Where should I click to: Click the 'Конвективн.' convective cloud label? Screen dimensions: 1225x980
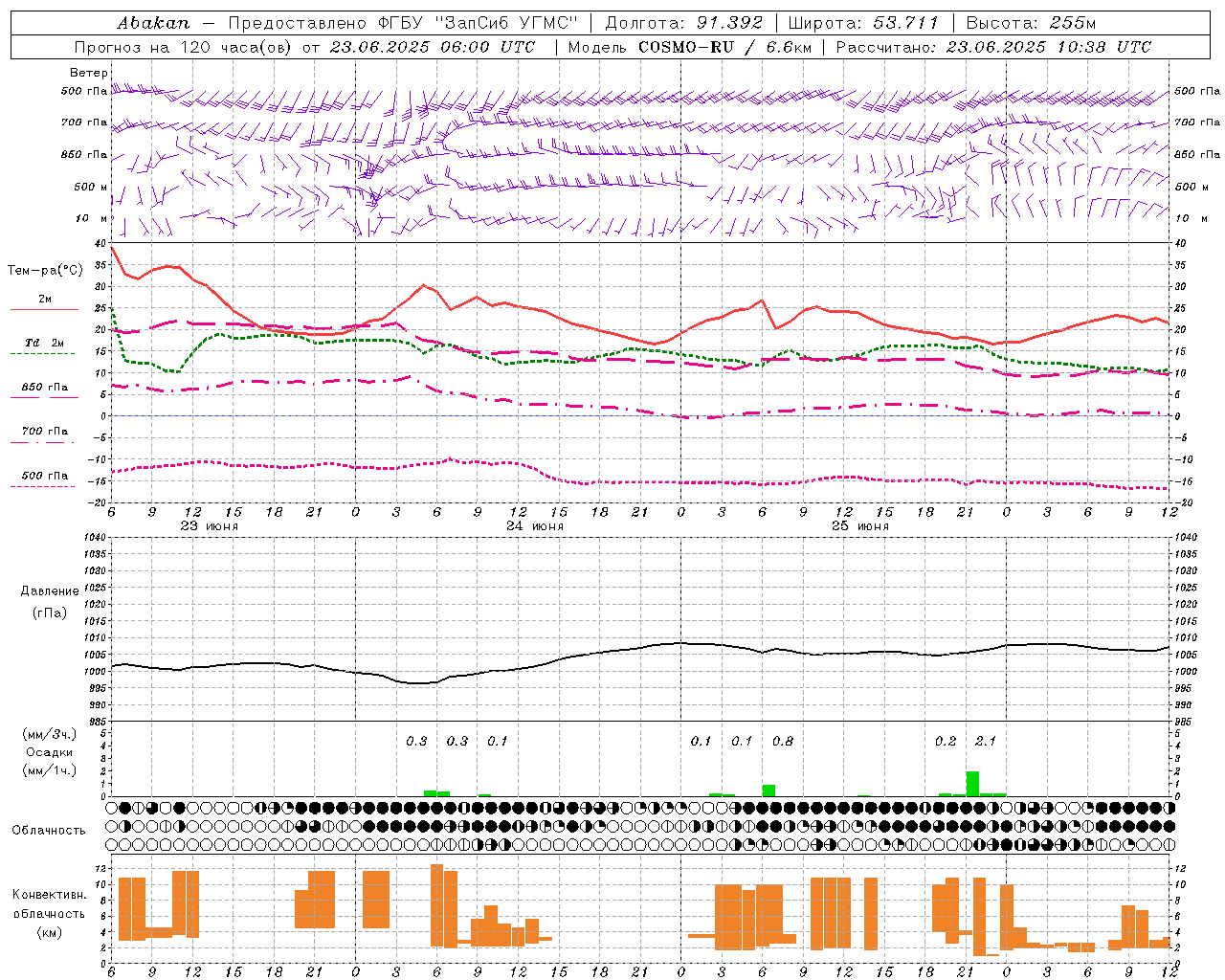[x=50, y=895]
